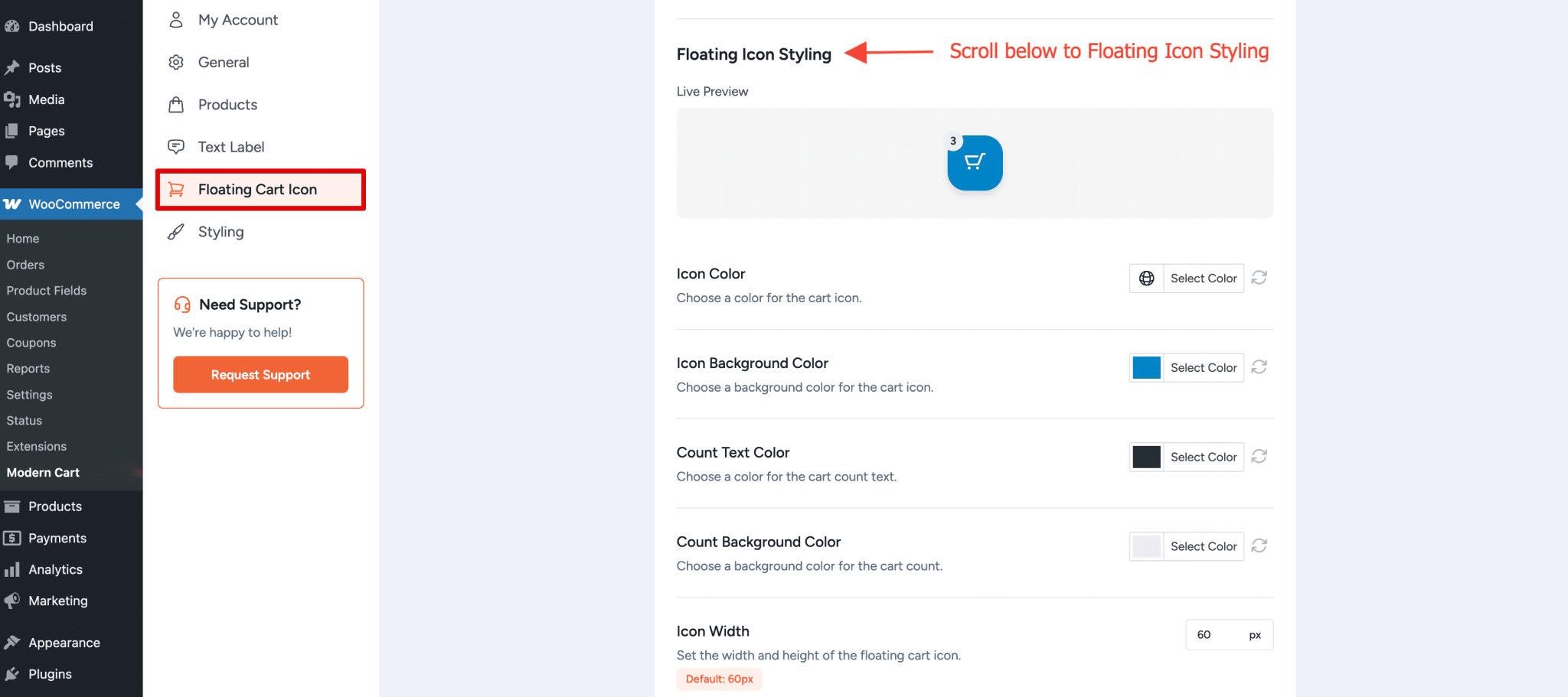
Task: Switch to the Styling tab
Action: (220, 232)
